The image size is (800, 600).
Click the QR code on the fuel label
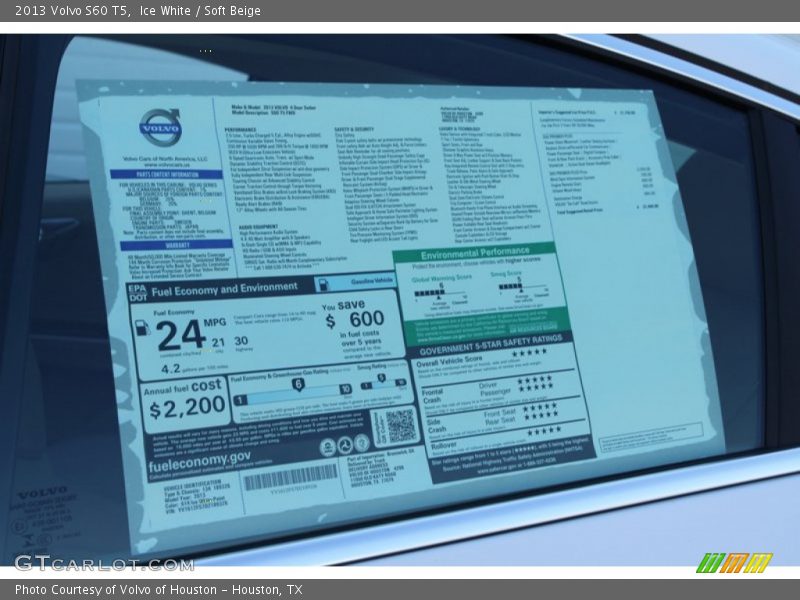click(400, 426)
